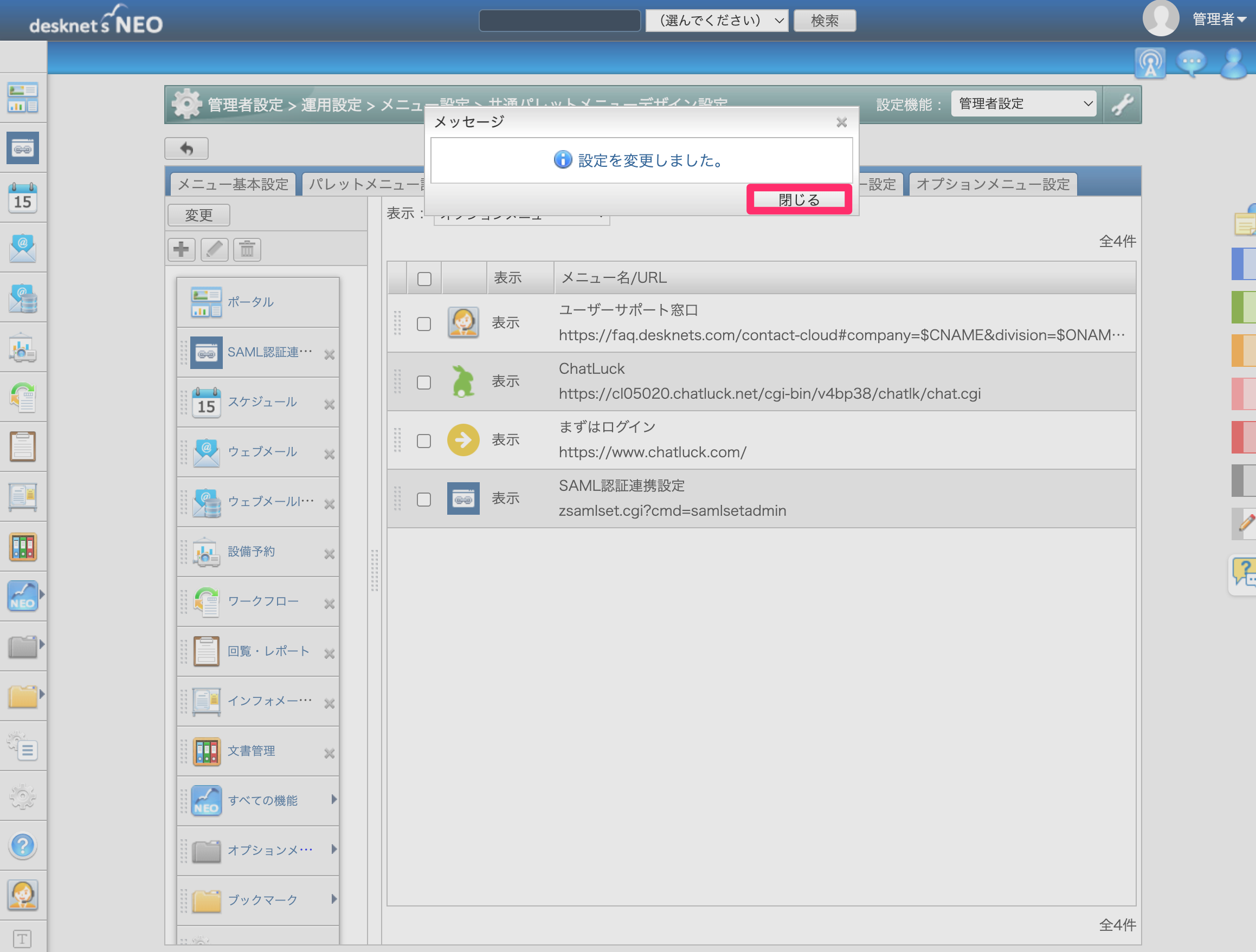This screenshot has width=1256, height=952.
Task: Click the speech bubble chat icon top right
Action: (x=1191, y=62)
